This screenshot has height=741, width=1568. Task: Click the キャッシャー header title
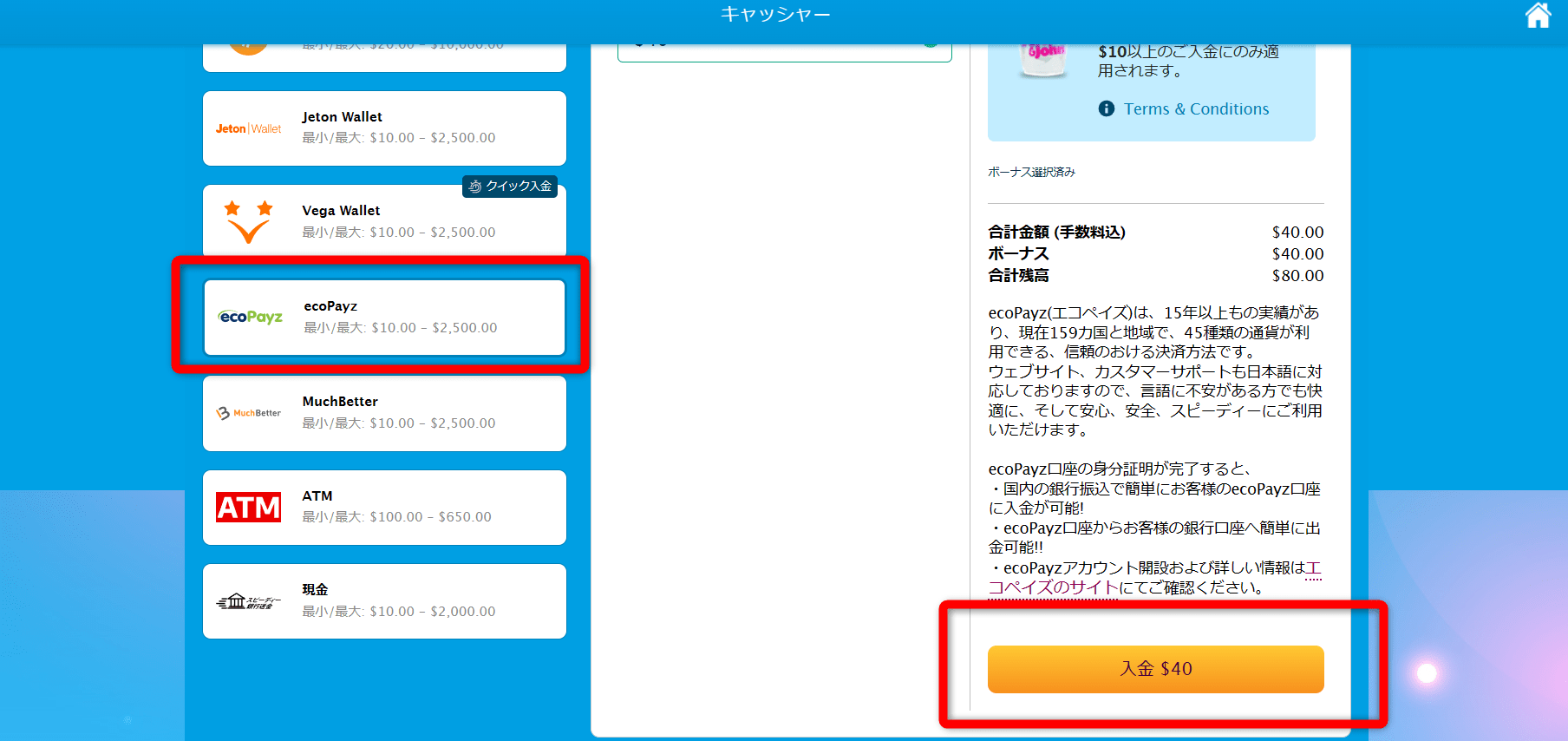(x=775, y=15)
